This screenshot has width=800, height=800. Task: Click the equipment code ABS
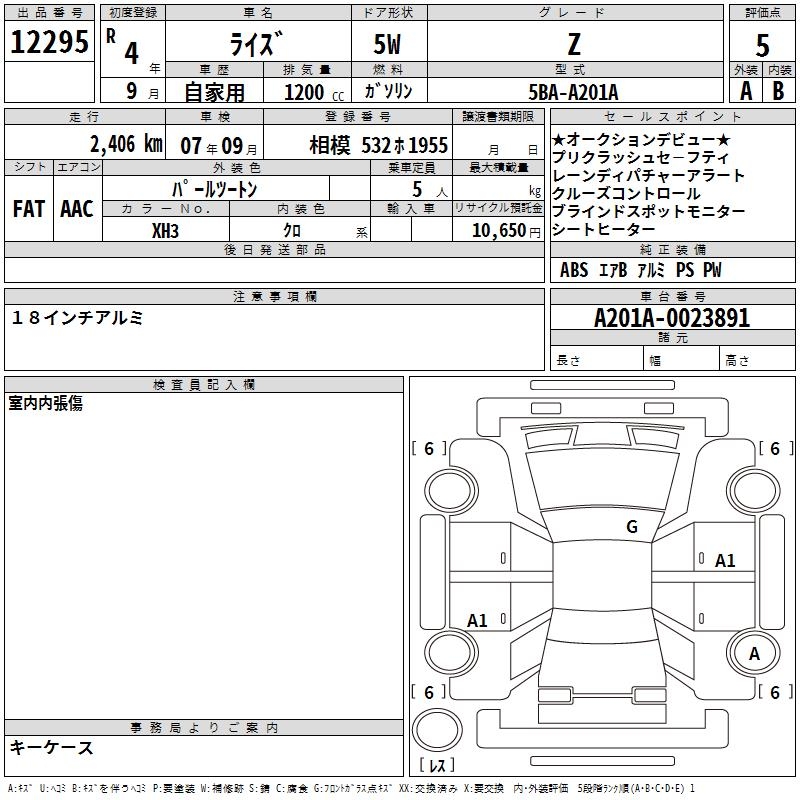tap(574, 270)
